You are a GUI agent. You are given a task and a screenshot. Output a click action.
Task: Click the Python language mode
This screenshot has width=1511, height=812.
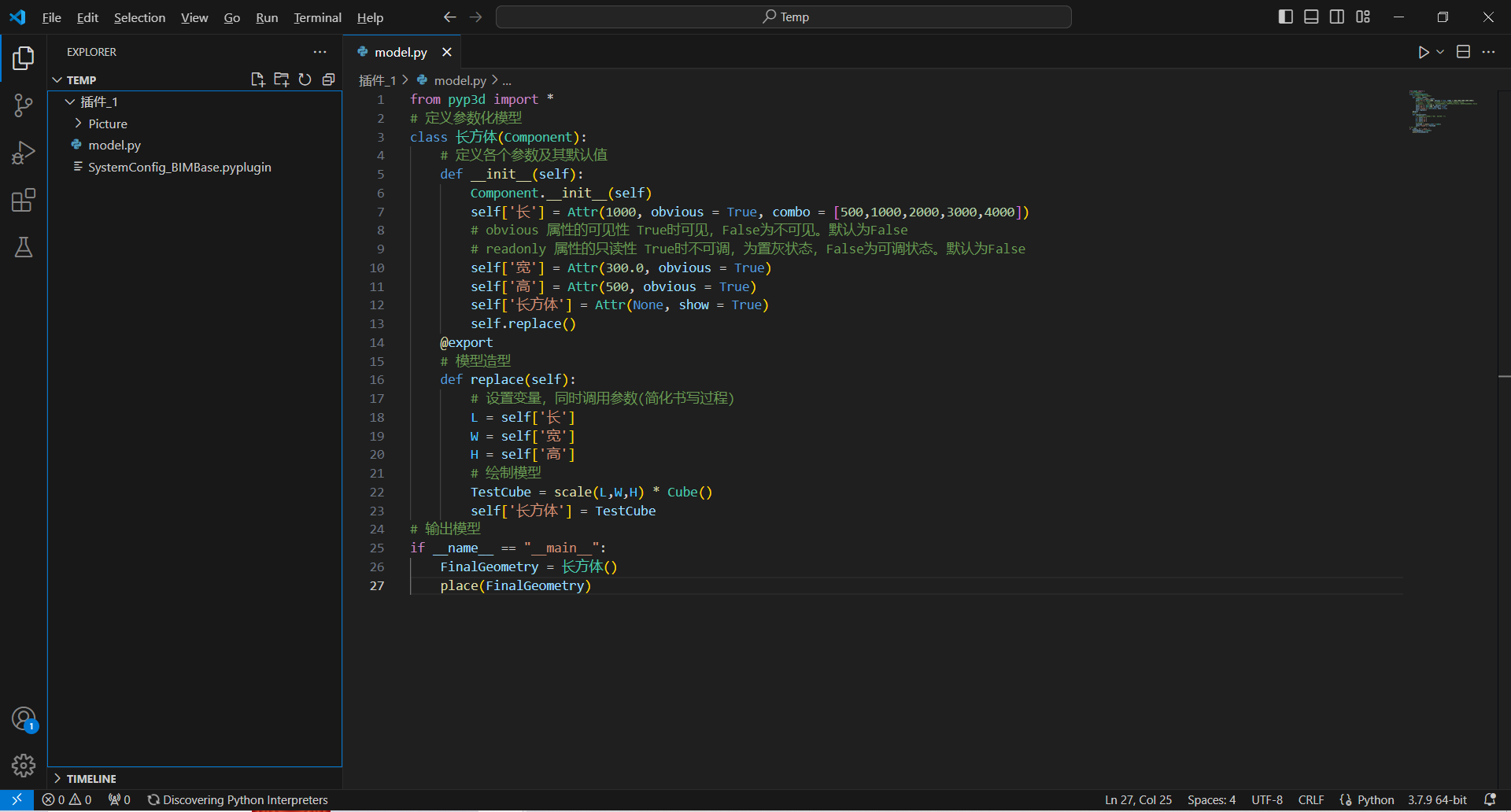click(x=1375, y=799)
